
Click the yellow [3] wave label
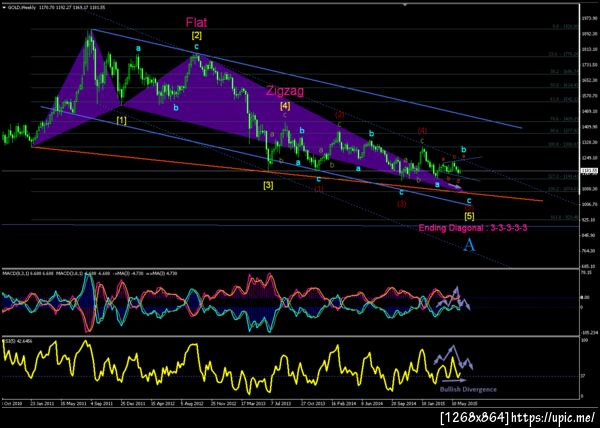pyautogui.click(x=268, y=186)
